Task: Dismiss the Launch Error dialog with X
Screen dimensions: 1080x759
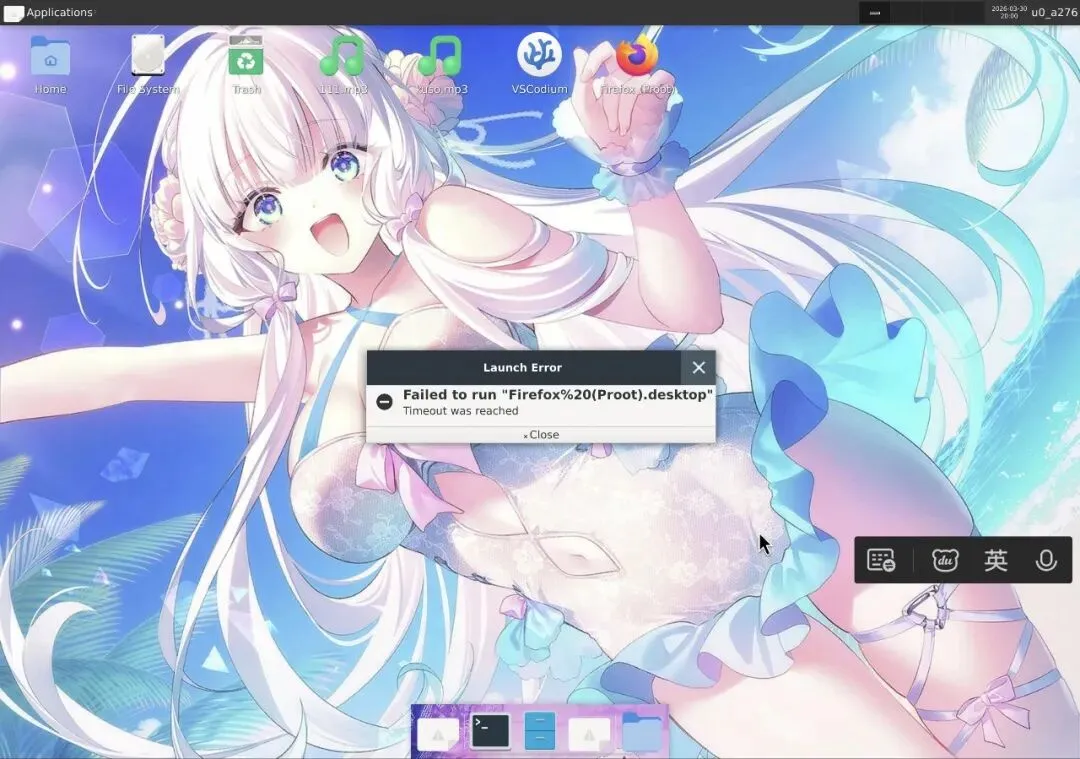Action: (x=698, y=368)
